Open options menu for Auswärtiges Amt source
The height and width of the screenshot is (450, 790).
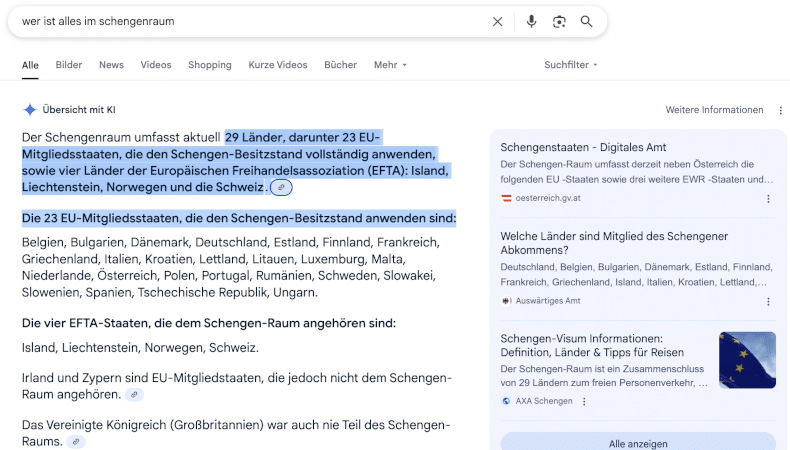(768, 300)
